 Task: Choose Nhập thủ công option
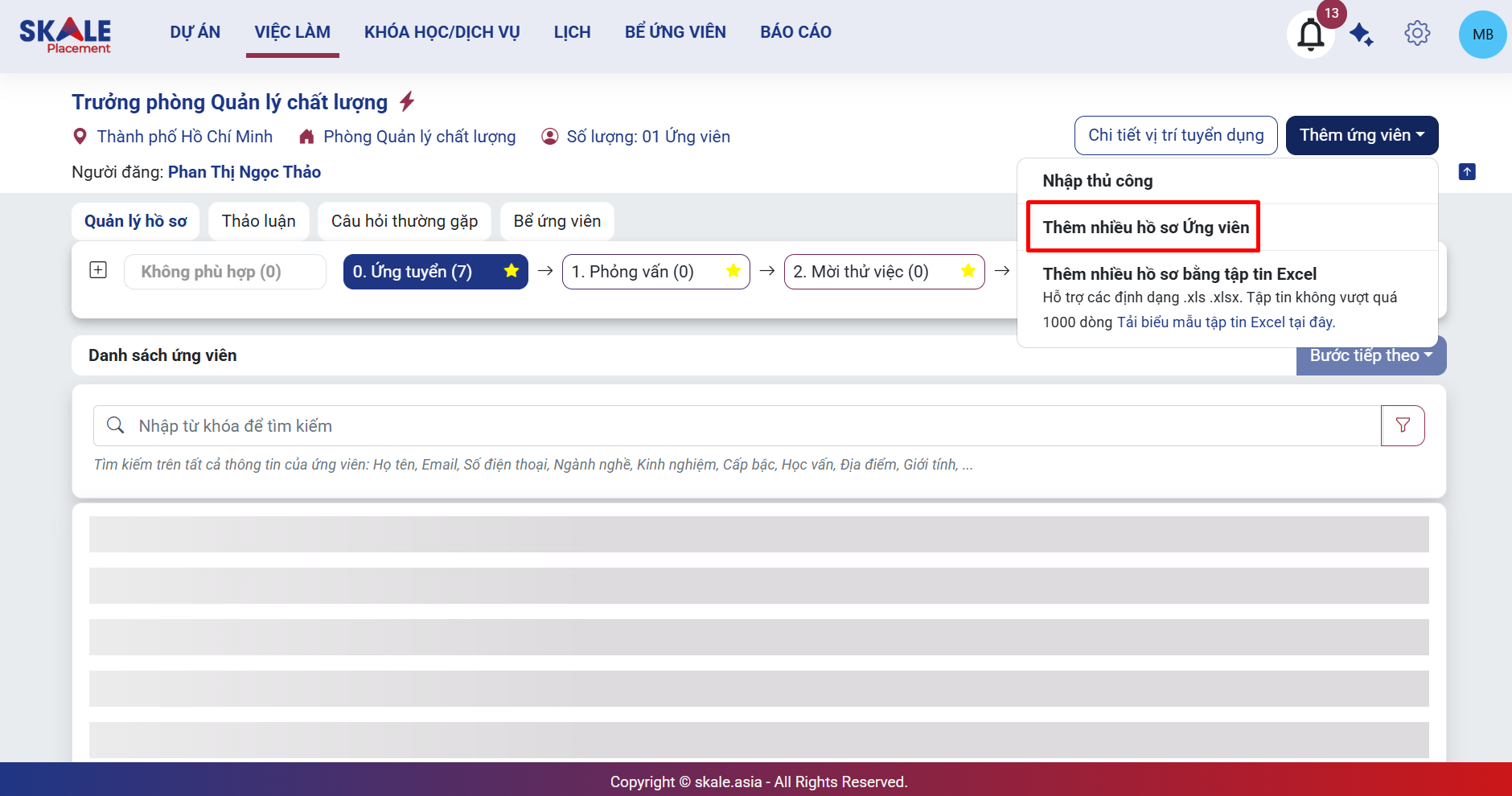(1097, 181)
